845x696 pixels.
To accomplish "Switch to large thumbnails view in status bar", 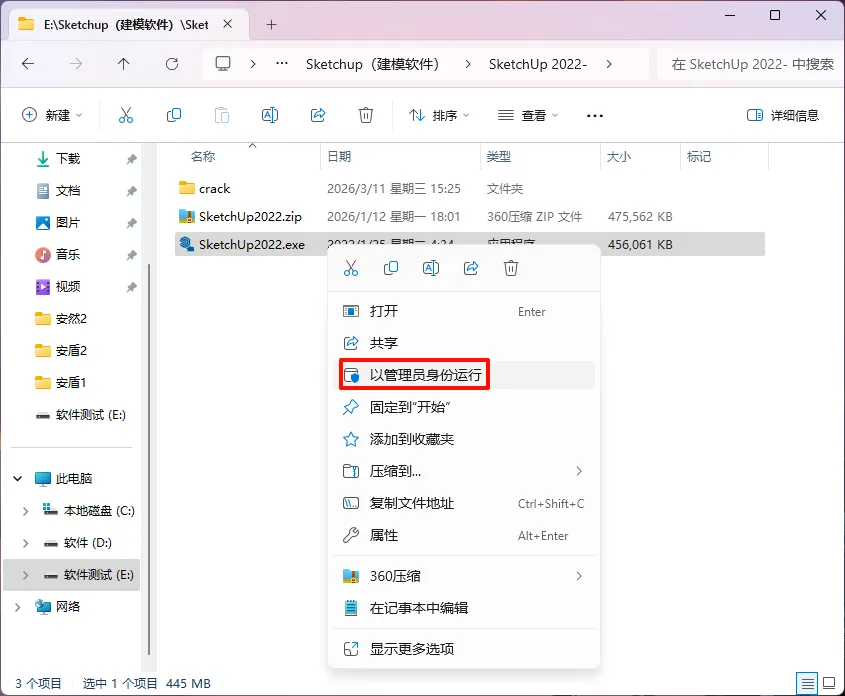I will tap(829, 684).
